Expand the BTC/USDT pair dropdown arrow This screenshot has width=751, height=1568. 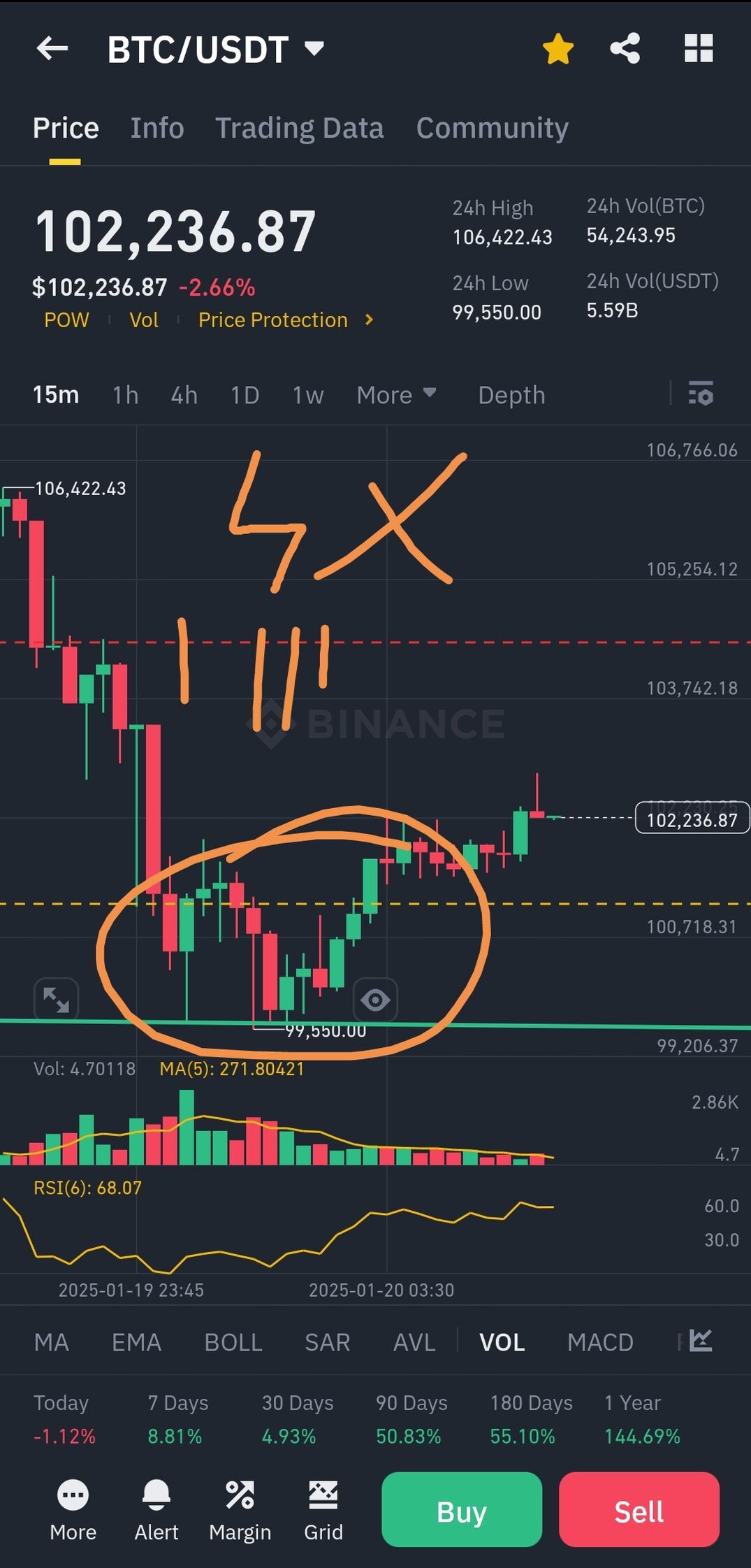click(x=315, y=48)
